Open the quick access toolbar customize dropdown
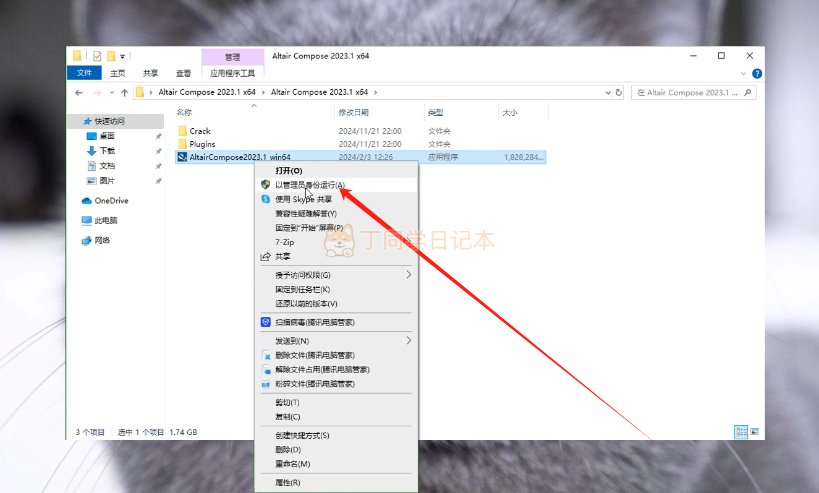This screenshot has height=493, width=819. [122, 56]
